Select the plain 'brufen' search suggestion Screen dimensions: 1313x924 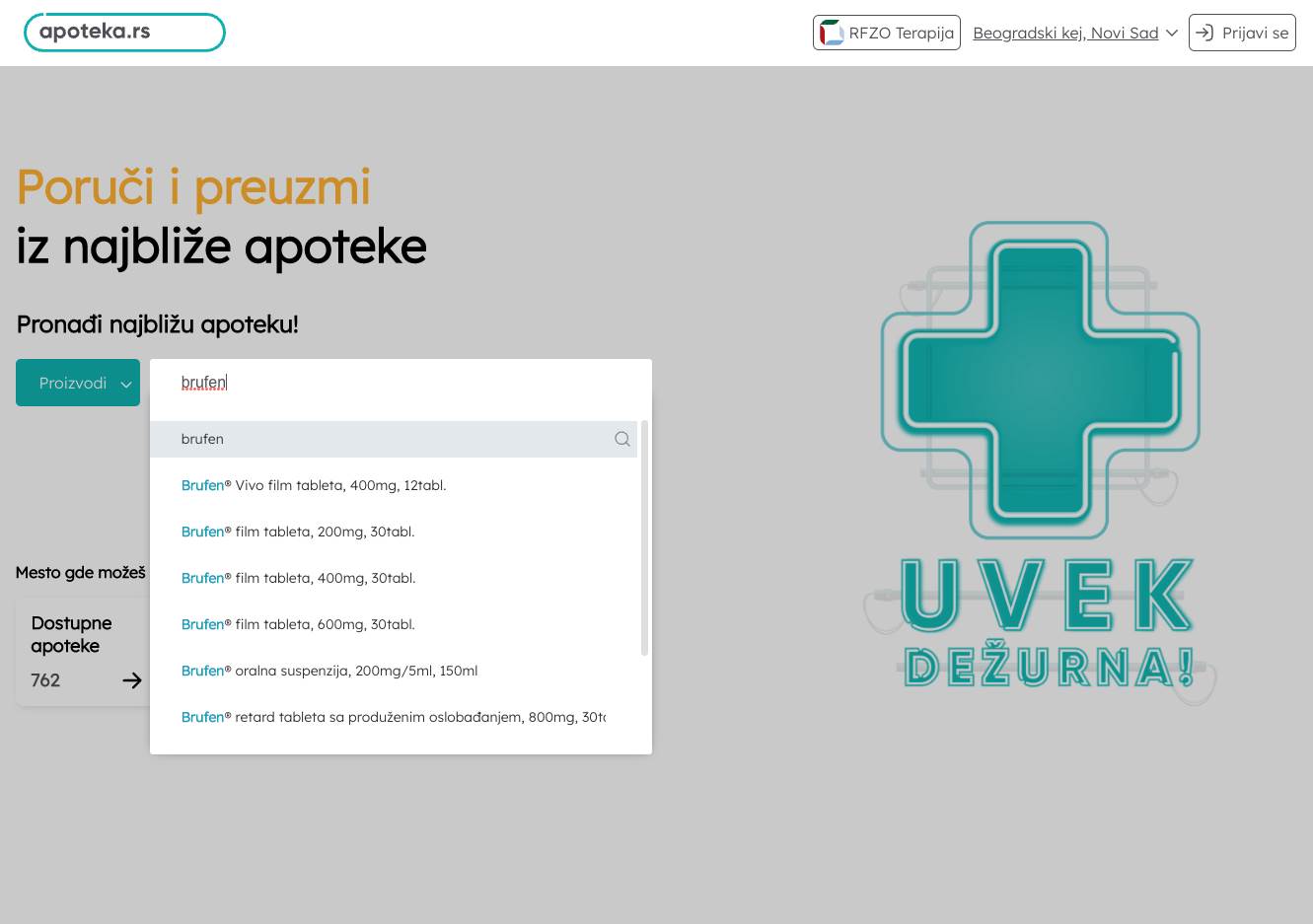[x=385, y=439]
